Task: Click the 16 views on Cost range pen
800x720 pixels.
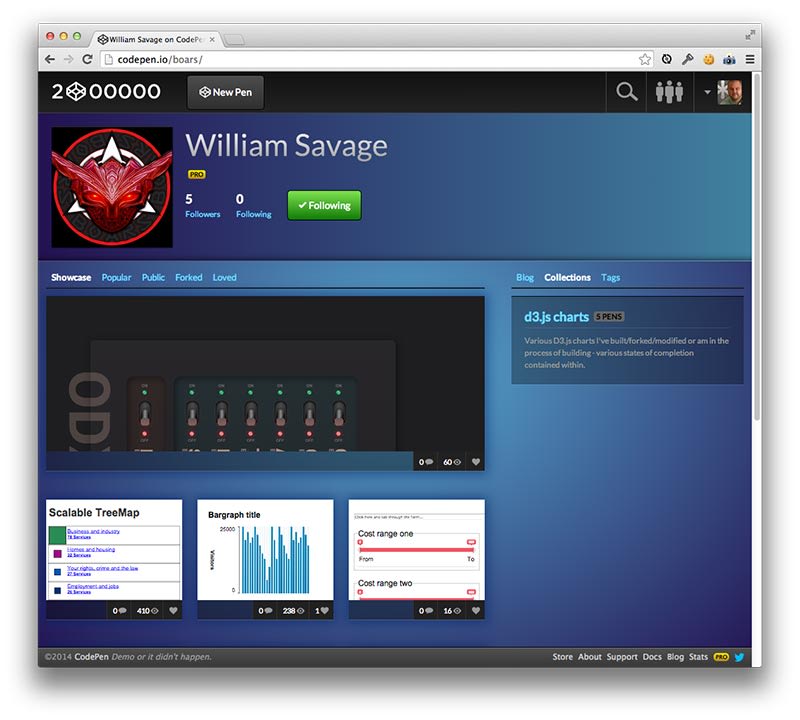Action: tap(452, 611)
